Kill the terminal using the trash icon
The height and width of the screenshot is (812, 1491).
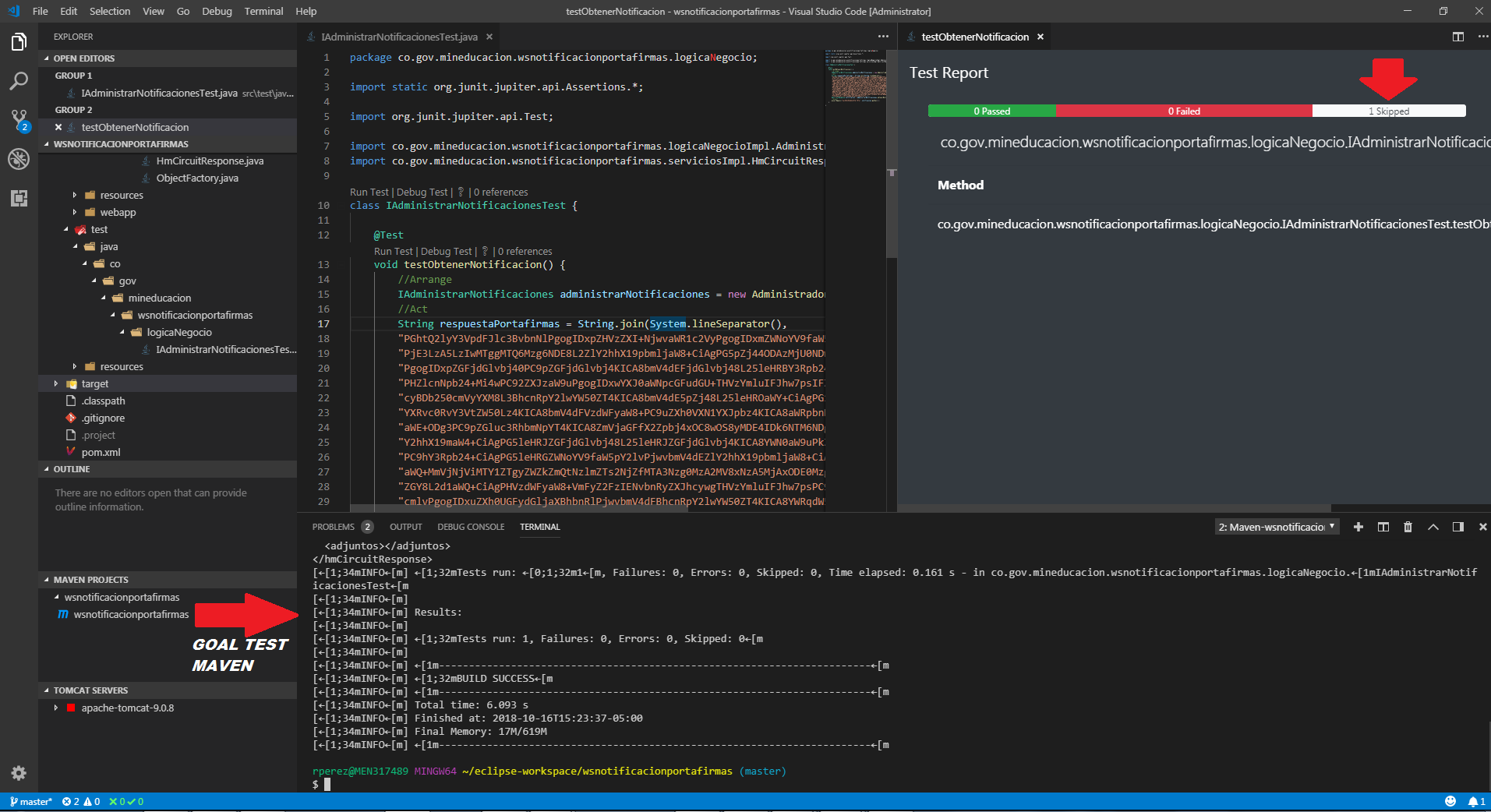coord(1408,527)
